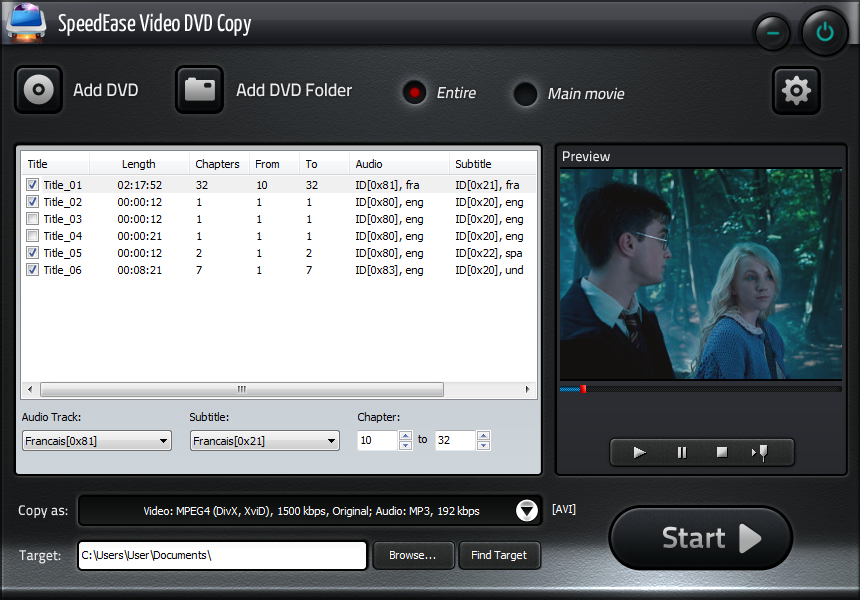860x600 pixels.
Task: Click audio cell ID[0x83], eng
Action: tap(389, 270)
